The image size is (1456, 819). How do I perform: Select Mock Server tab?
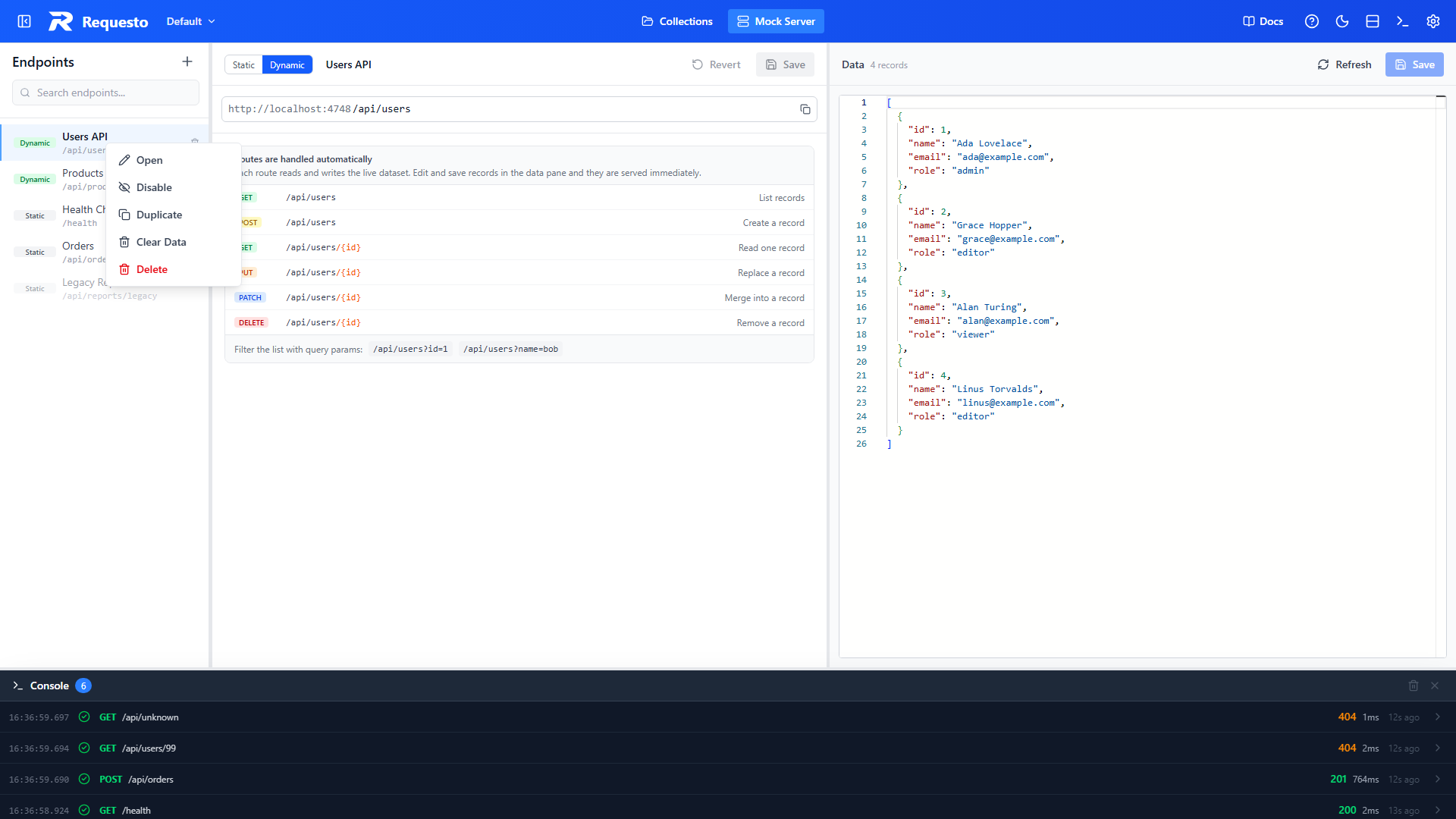tap(776, 21)
